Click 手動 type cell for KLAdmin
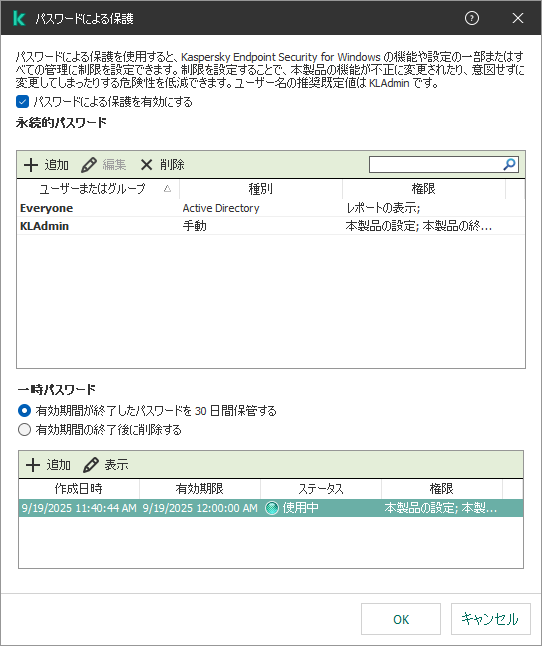Image resolution: width=542 pixels, height=646 pixels. 194,226
